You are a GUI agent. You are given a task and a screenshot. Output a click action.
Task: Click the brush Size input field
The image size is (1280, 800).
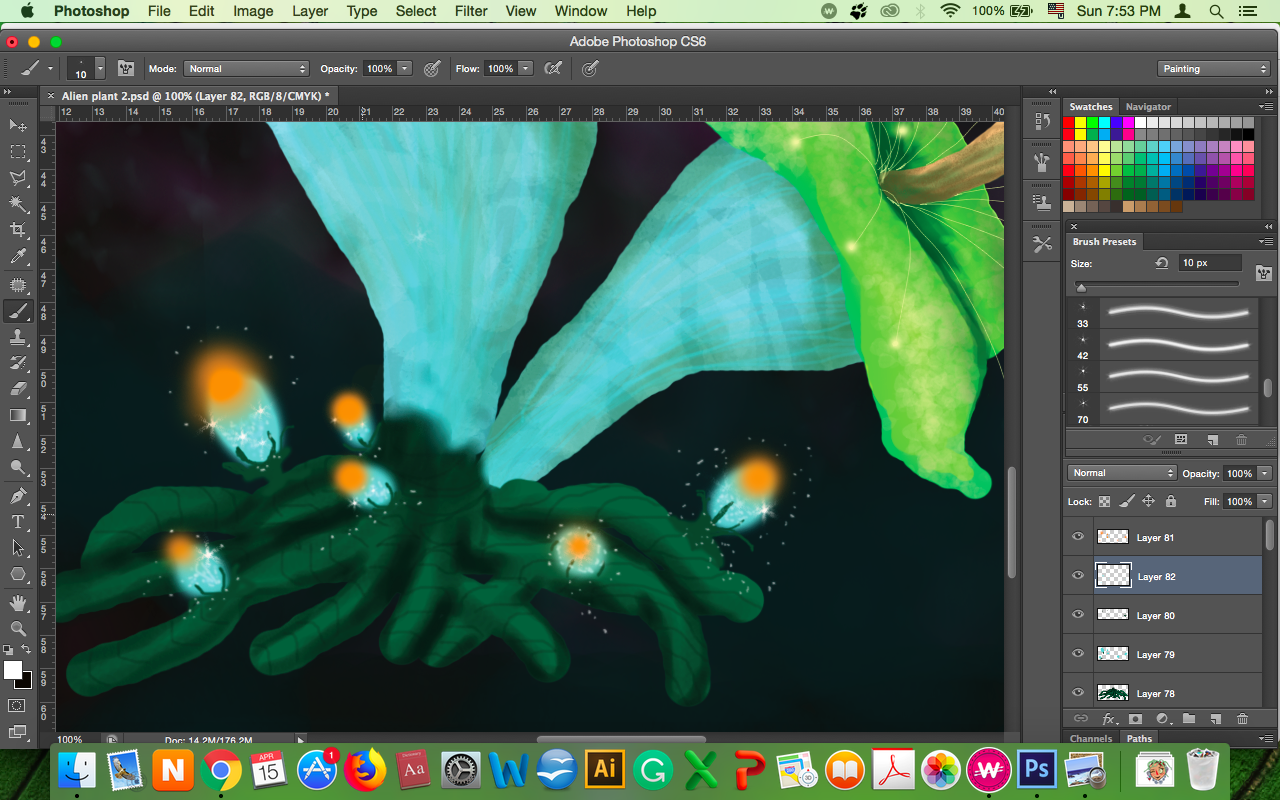[x=1208, y=263]
